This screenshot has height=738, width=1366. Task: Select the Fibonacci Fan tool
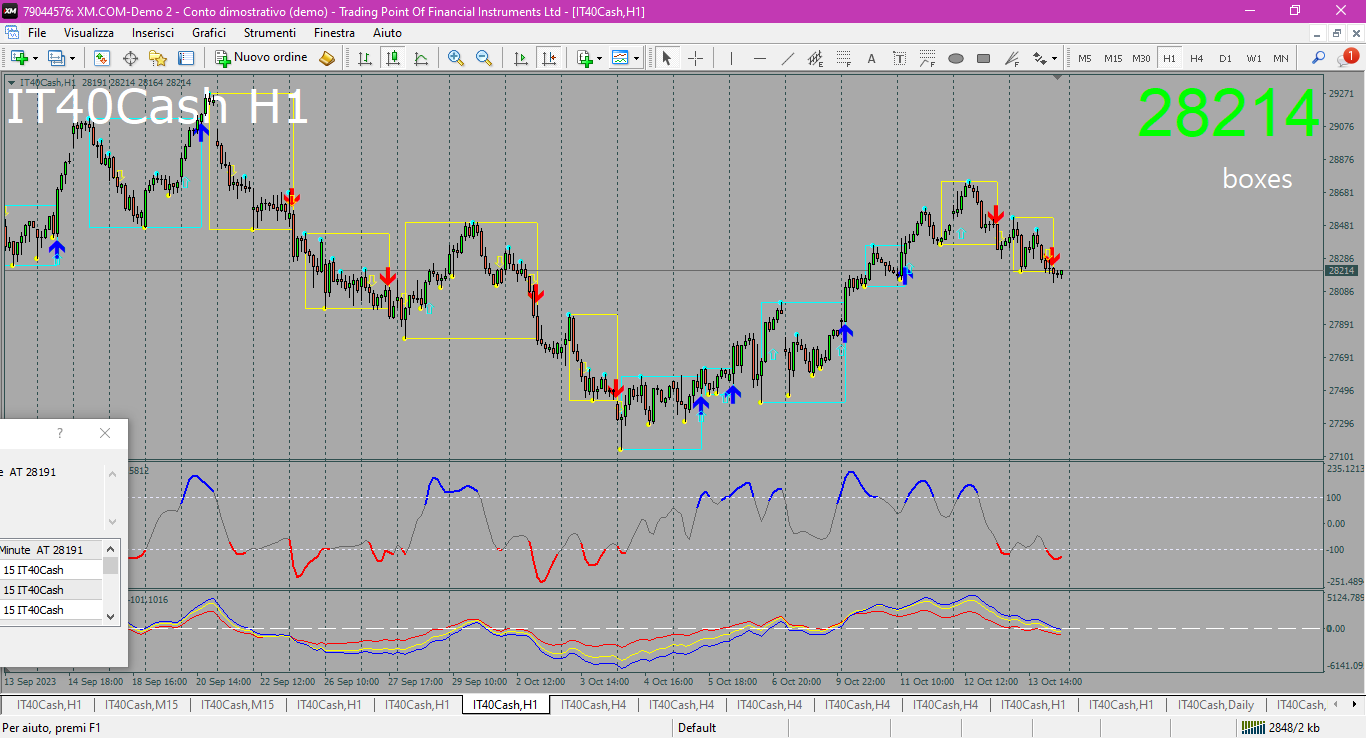pos(1012,58)
